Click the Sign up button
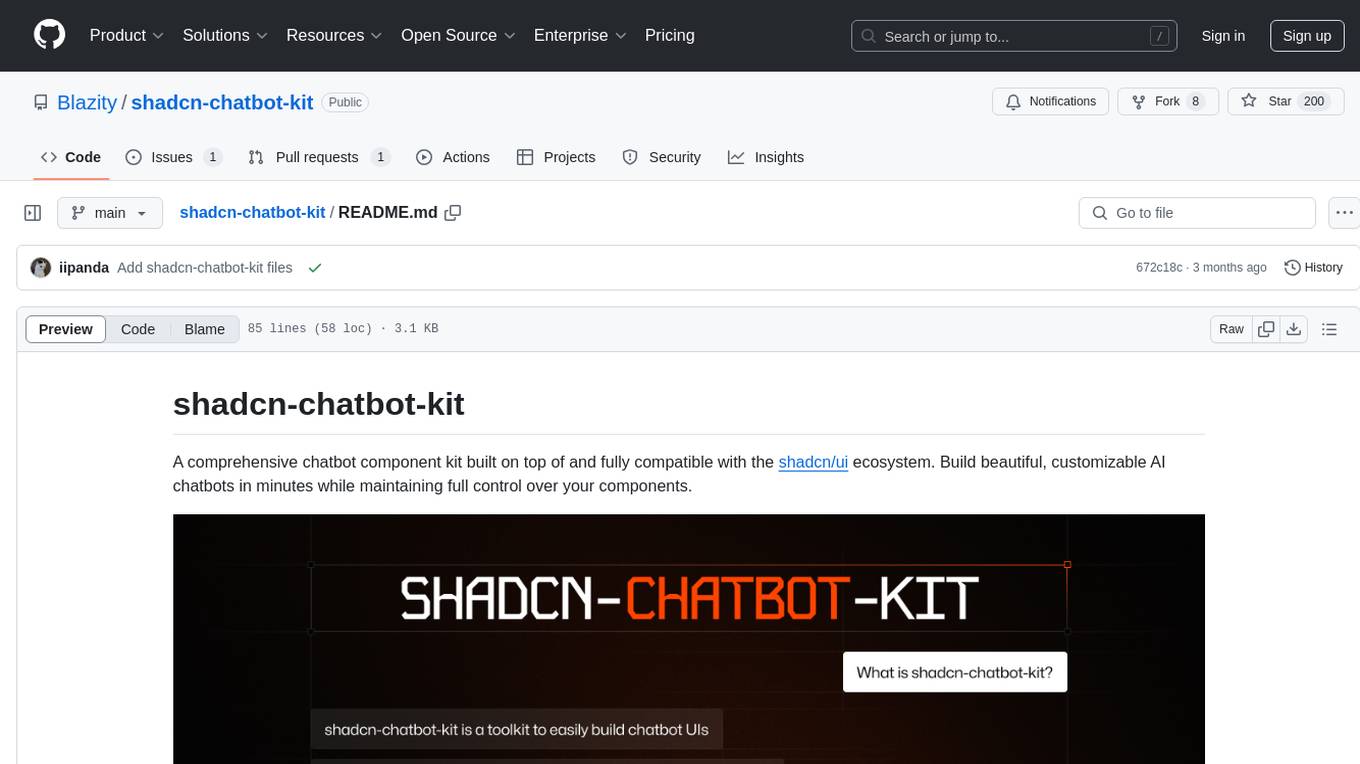The image size is (1360, 764). [x=1307, y=36]
